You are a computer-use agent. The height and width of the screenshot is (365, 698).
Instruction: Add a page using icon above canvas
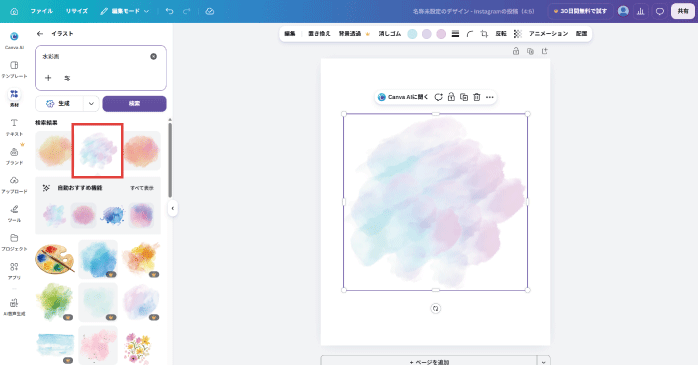coord(544,51)
